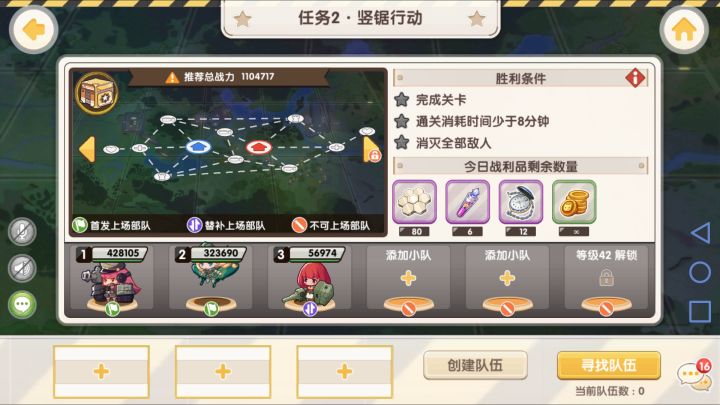Add a squad in the fourth slot
This screenshot has height=405, width=720.
pos(408,278)
